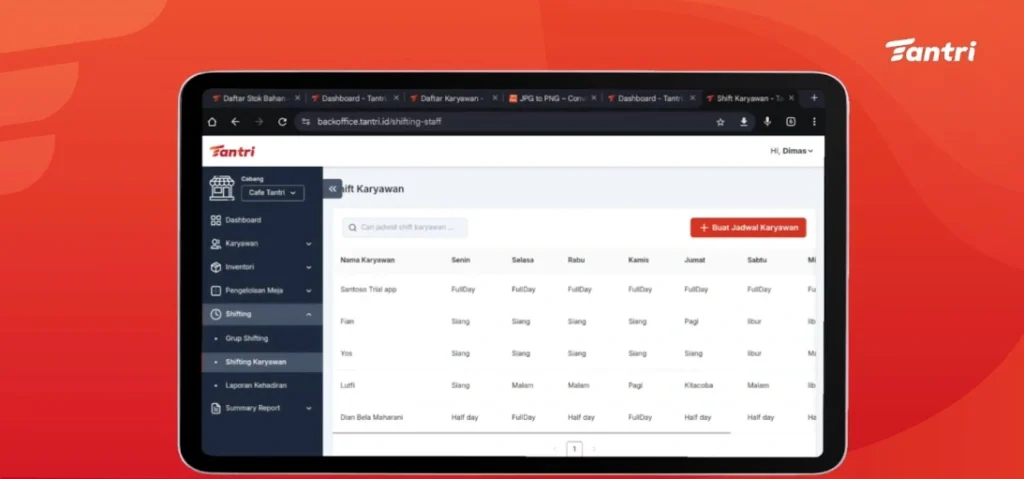
Task: Open the site info icon beside URL
Action: pos(306,122)
